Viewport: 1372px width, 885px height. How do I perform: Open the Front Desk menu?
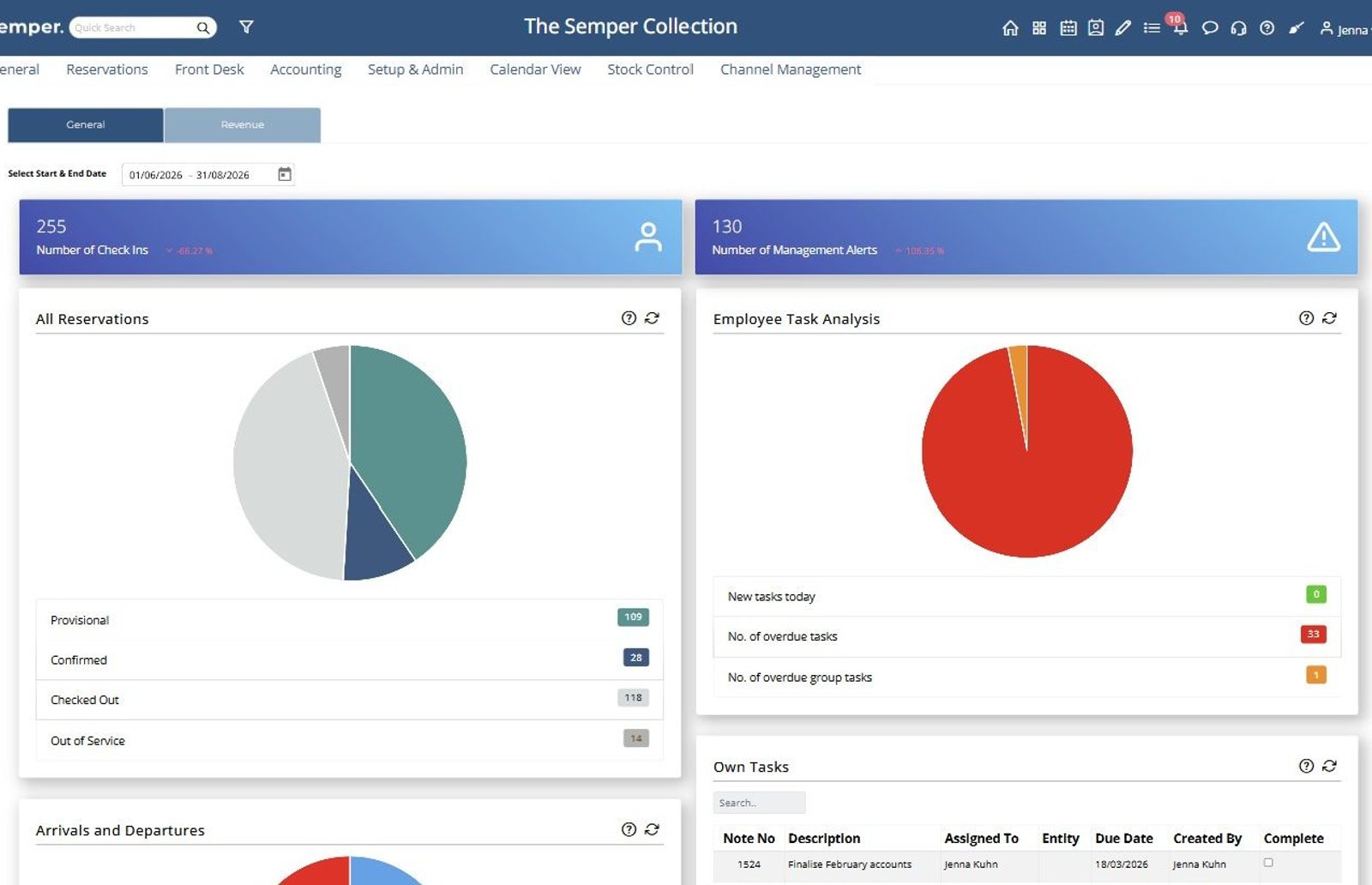209,69
